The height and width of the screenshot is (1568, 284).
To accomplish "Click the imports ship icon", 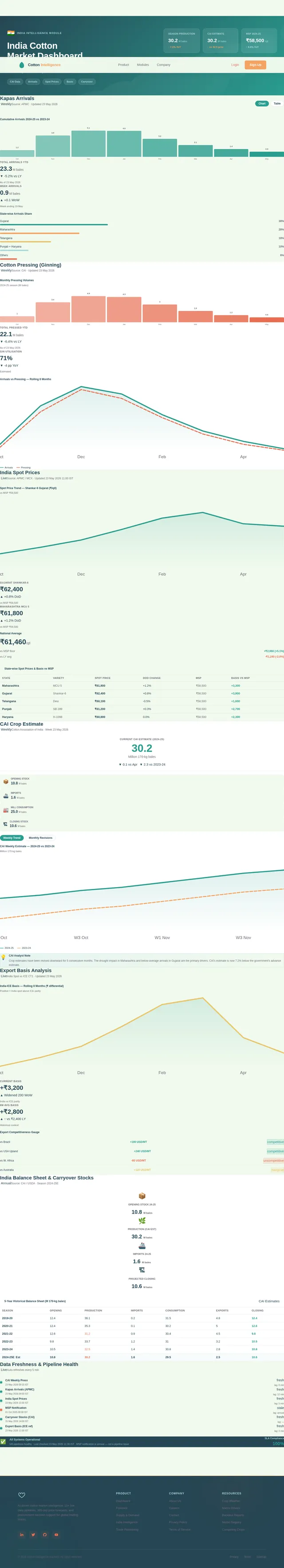I will click(6, 796).
